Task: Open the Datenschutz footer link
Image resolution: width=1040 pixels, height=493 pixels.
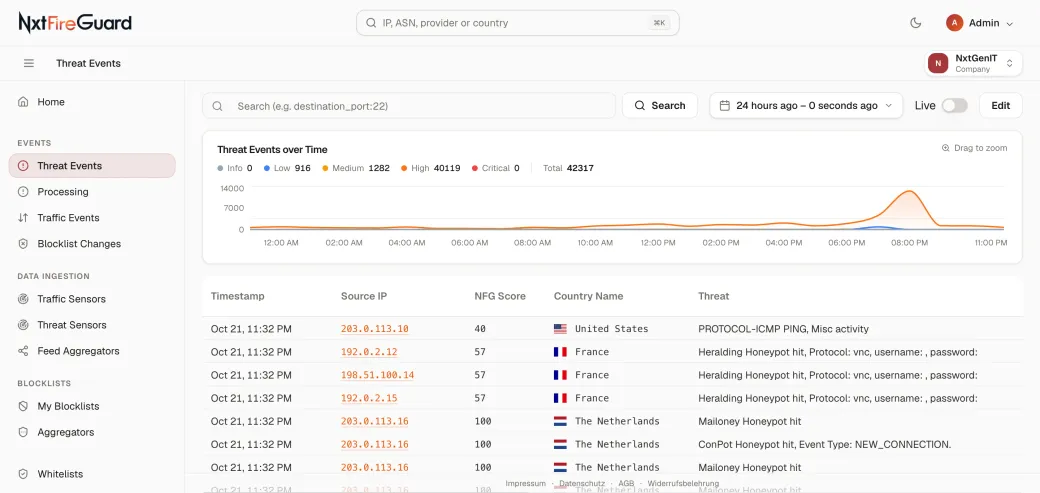Action: (582, 483)
